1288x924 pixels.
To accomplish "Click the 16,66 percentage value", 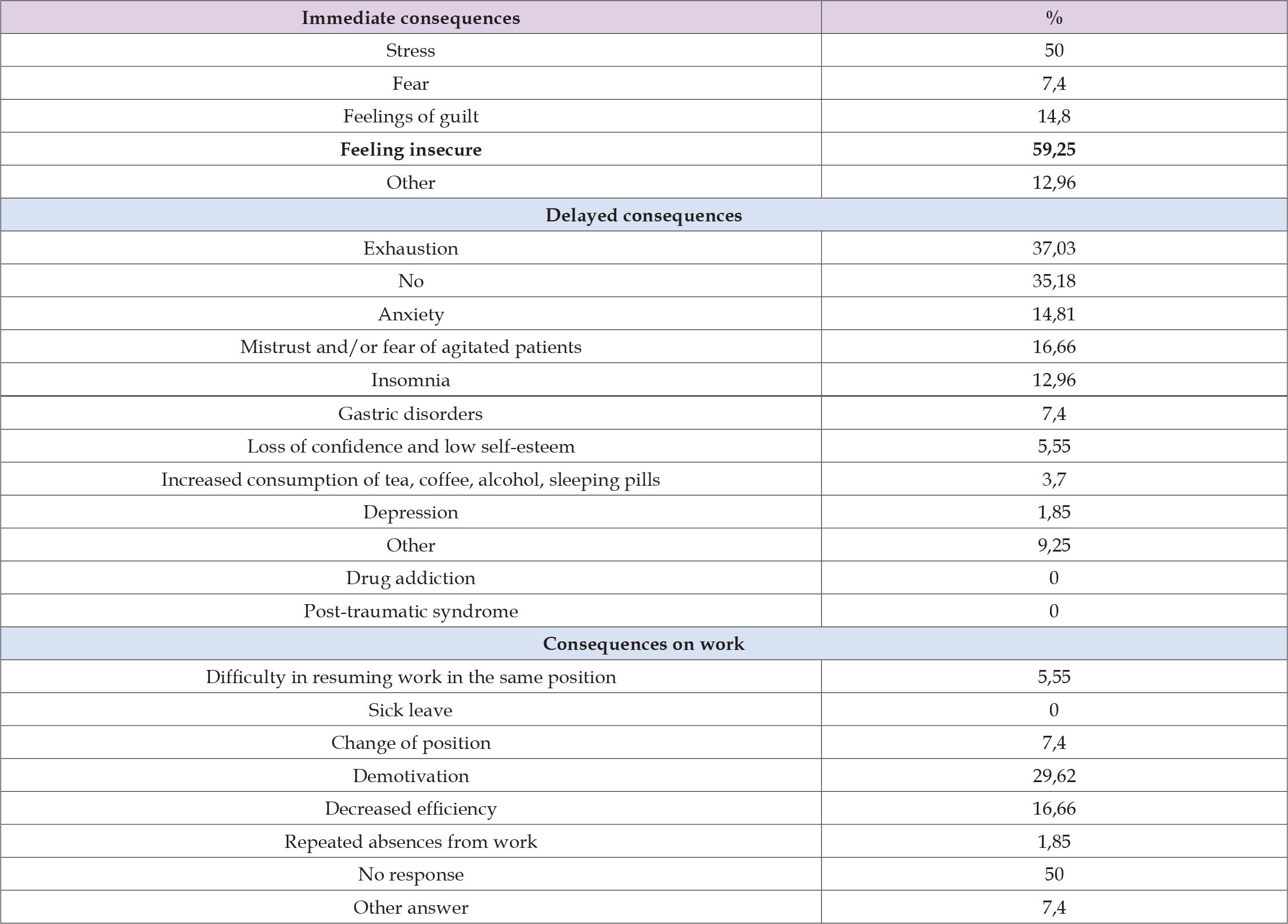I will 1053,347.
